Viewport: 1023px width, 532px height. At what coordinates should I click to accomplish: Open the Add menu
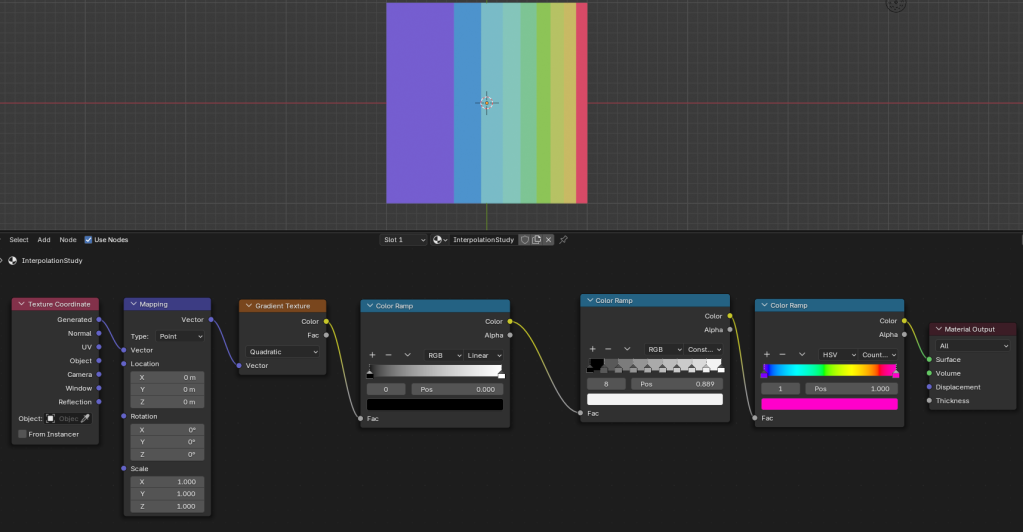[x=44, y=240]
